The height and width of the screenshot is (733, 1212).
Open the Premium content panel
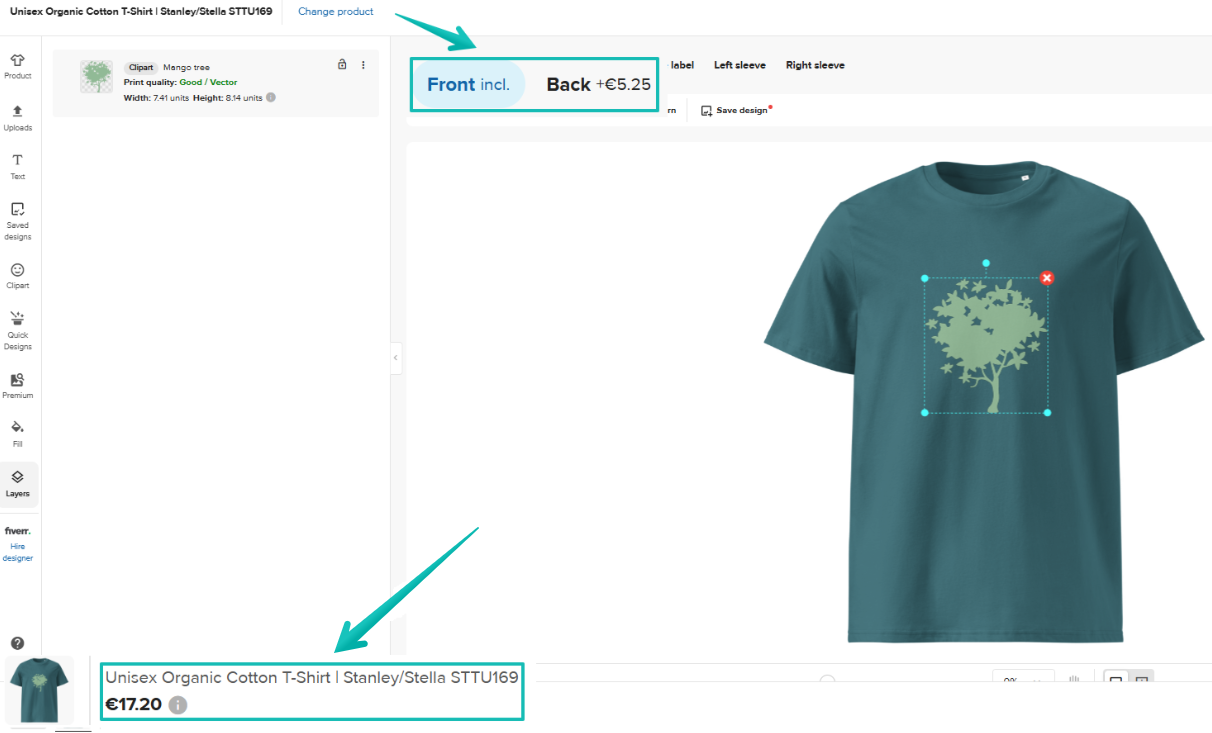(18, 386)
